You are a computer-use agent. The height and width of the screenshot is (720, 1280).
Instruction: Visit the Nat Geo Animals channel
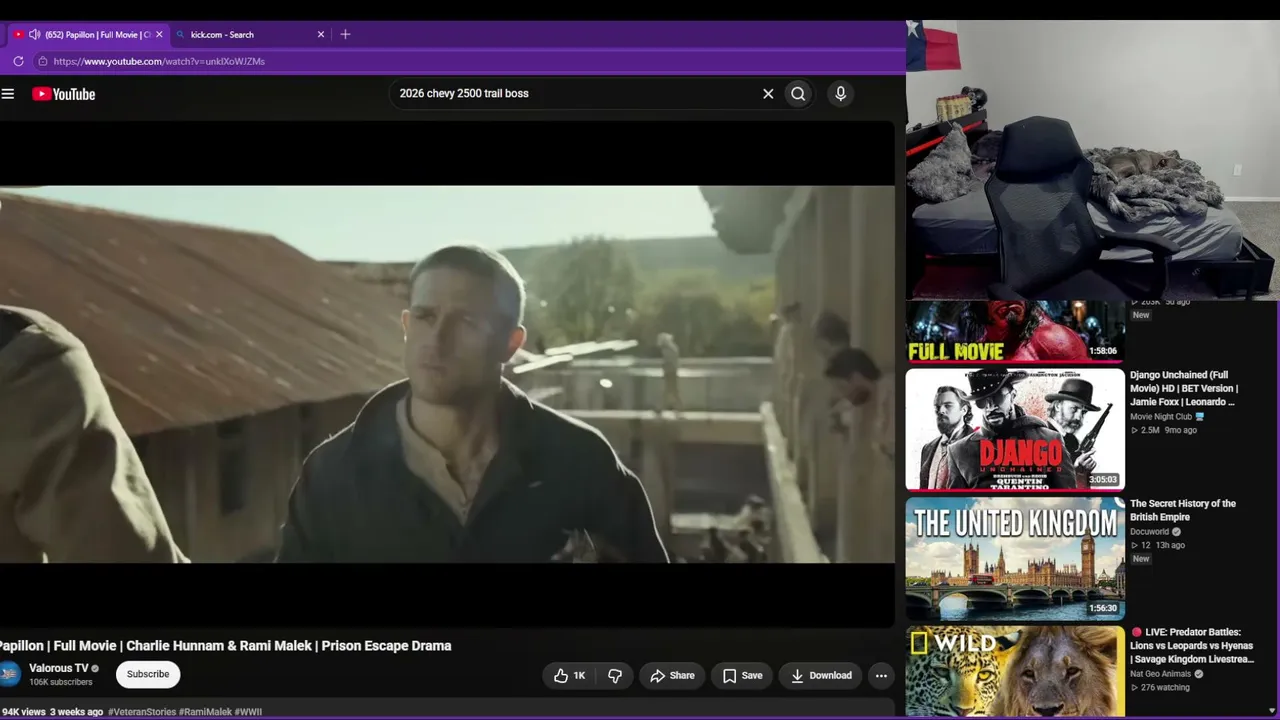tap(1160, 674)
